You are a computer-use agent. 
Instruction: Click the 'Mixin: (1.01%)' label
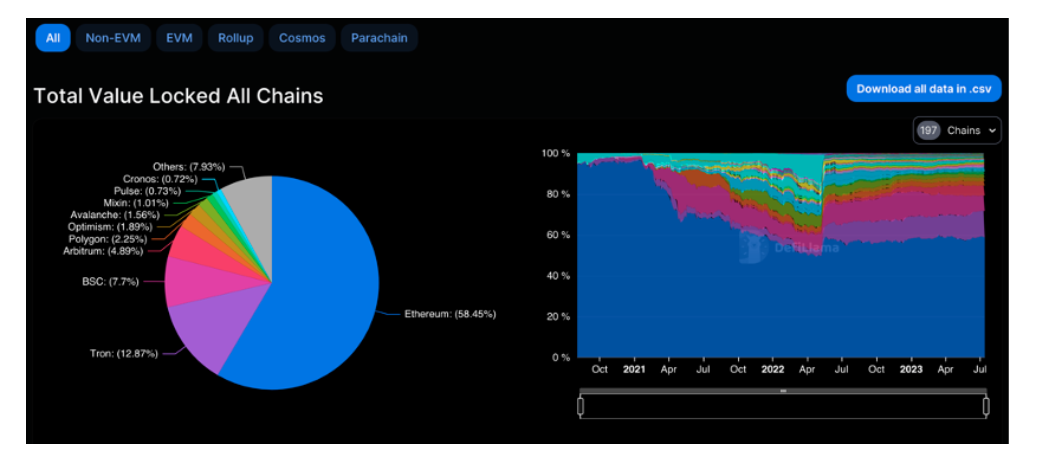(x=136, y=203)
